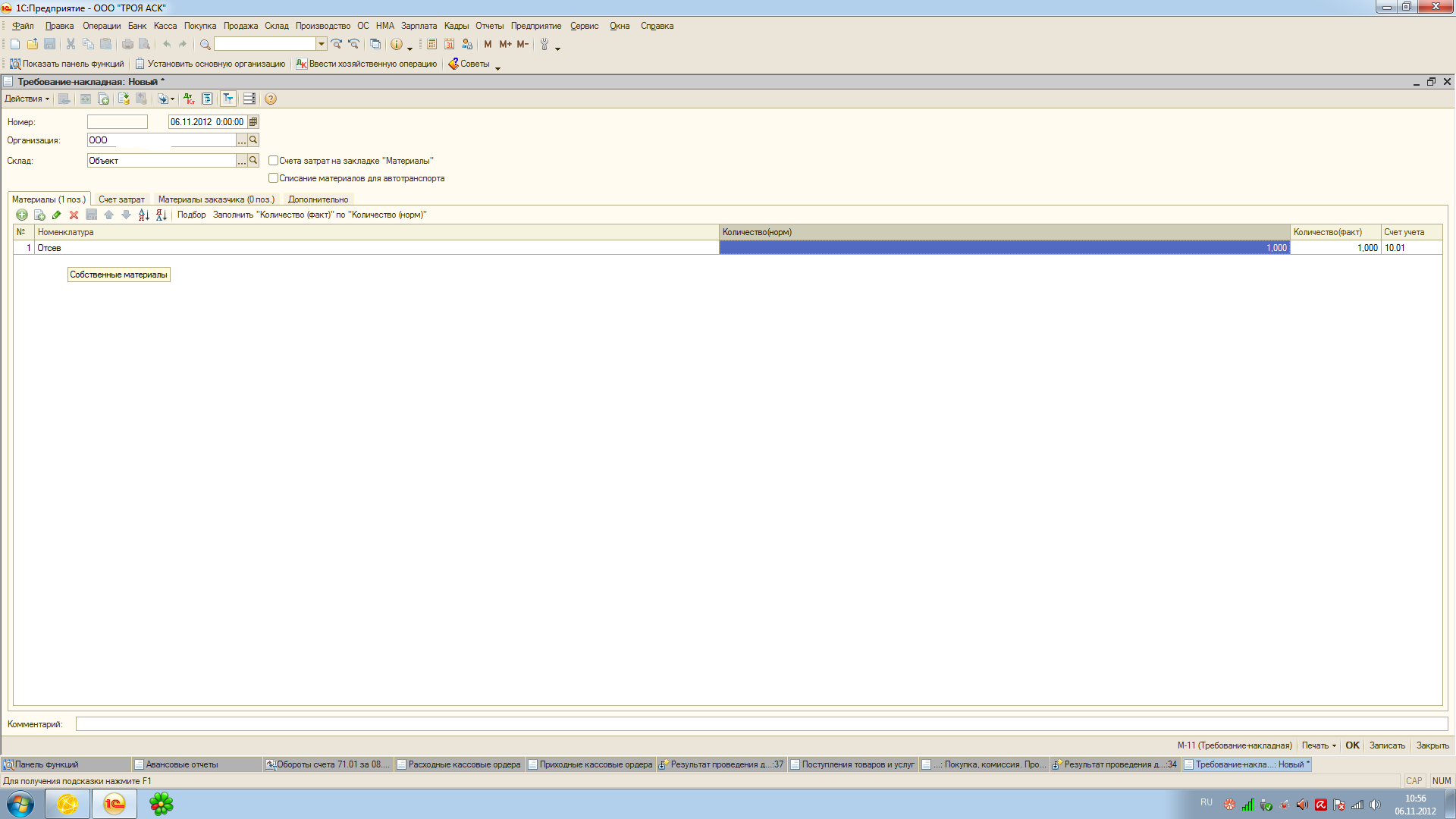Click the Дт/Кт posting result icon

pyautogui.click(x=189, y=99)
